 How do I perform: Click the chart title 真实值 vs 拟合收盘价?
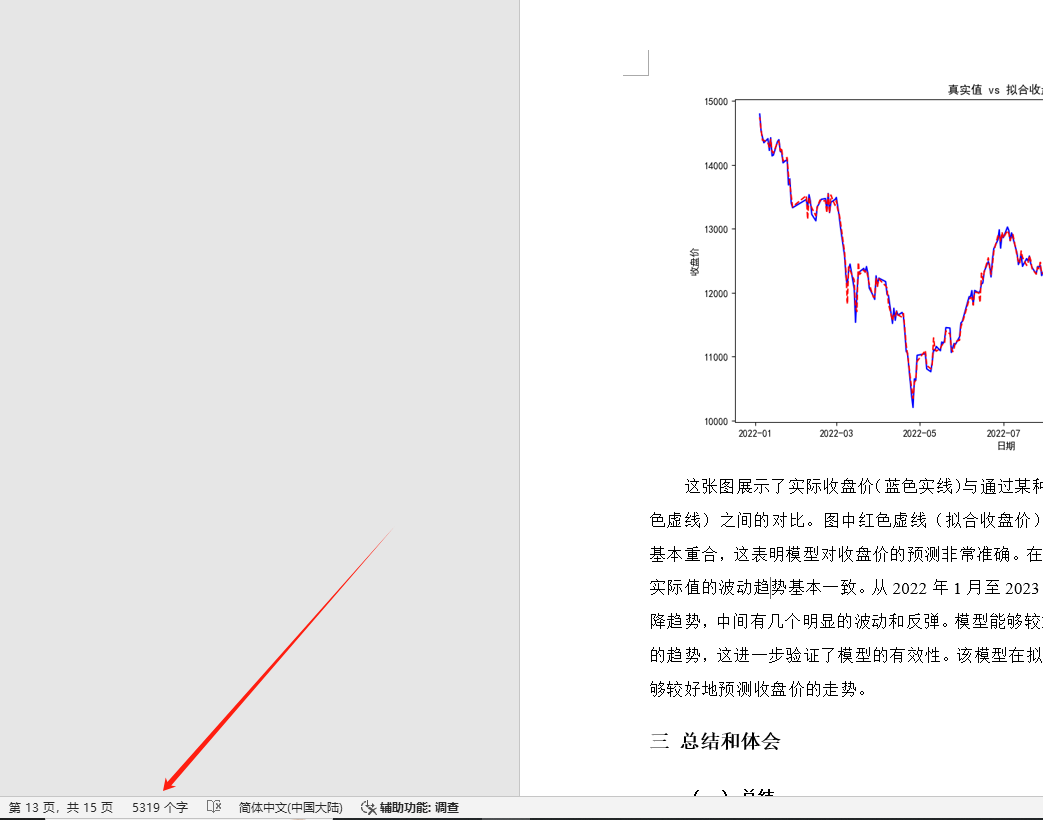pyautogui.click(x=995, y=90)
